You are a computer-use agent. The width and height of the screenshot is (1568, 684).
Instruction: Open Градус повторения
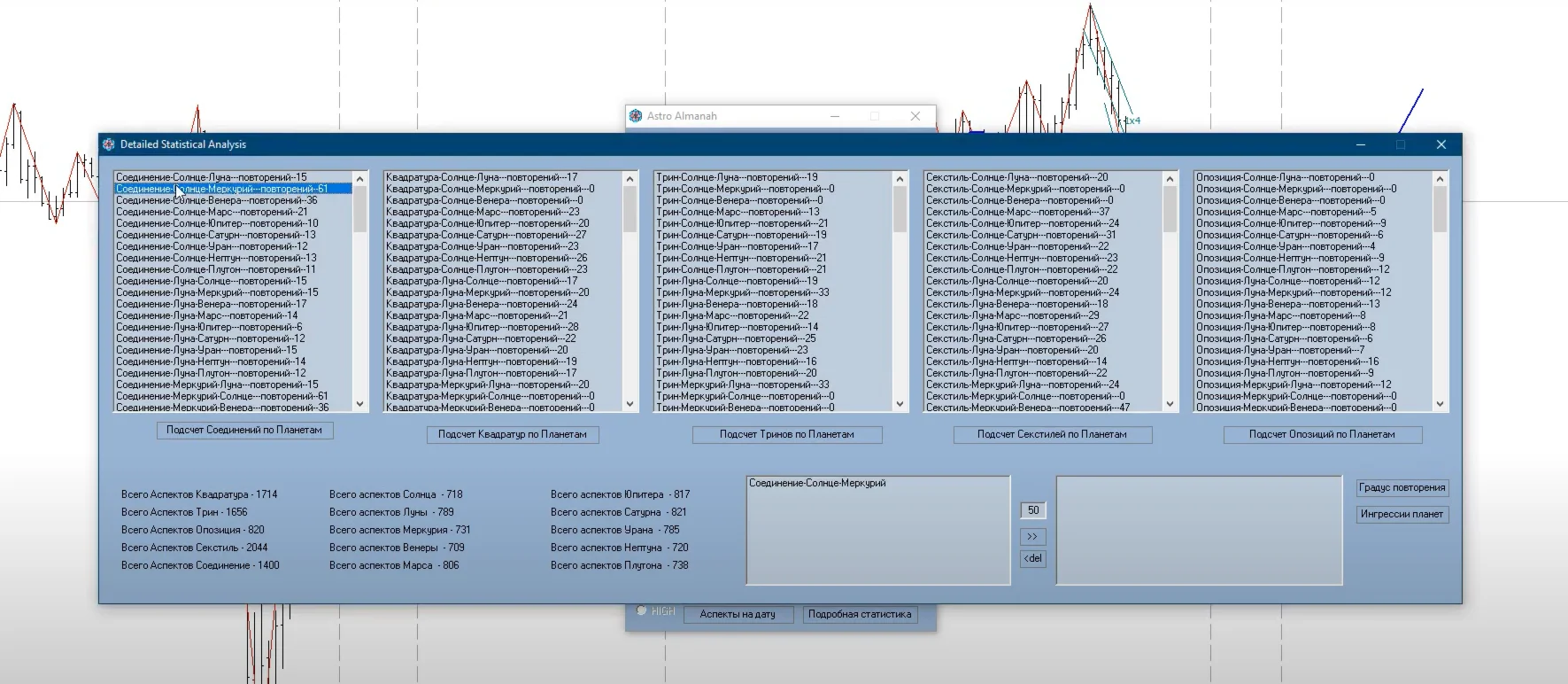coord(1402,487)
